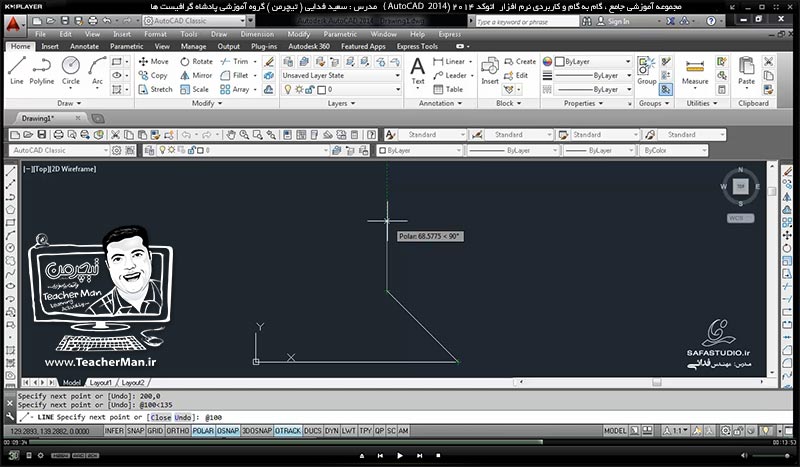Screen dimensions: 800x467
Task: Click the AutoCAD application menu logo
Action: tap(13, 23)
